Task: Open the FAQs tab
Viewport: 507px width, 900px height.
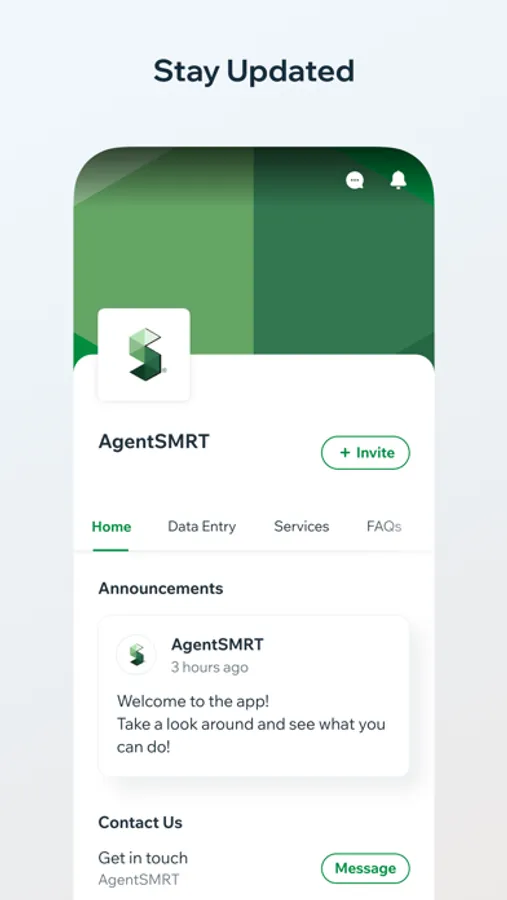Action: click(x=384, y=527)
